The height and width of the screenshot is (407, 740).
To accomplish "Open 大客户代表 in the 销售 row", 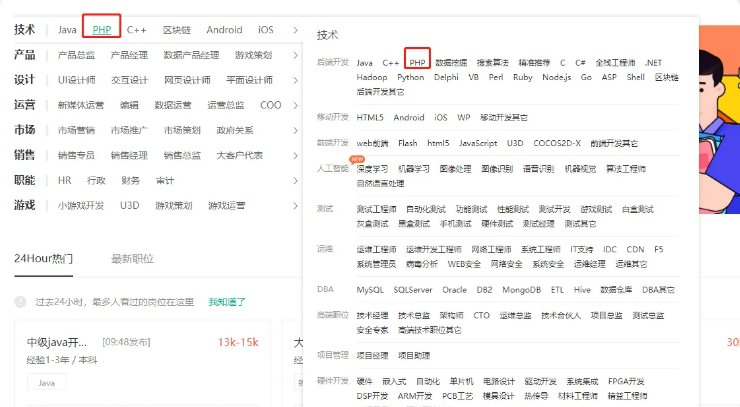I will (239, 155).
